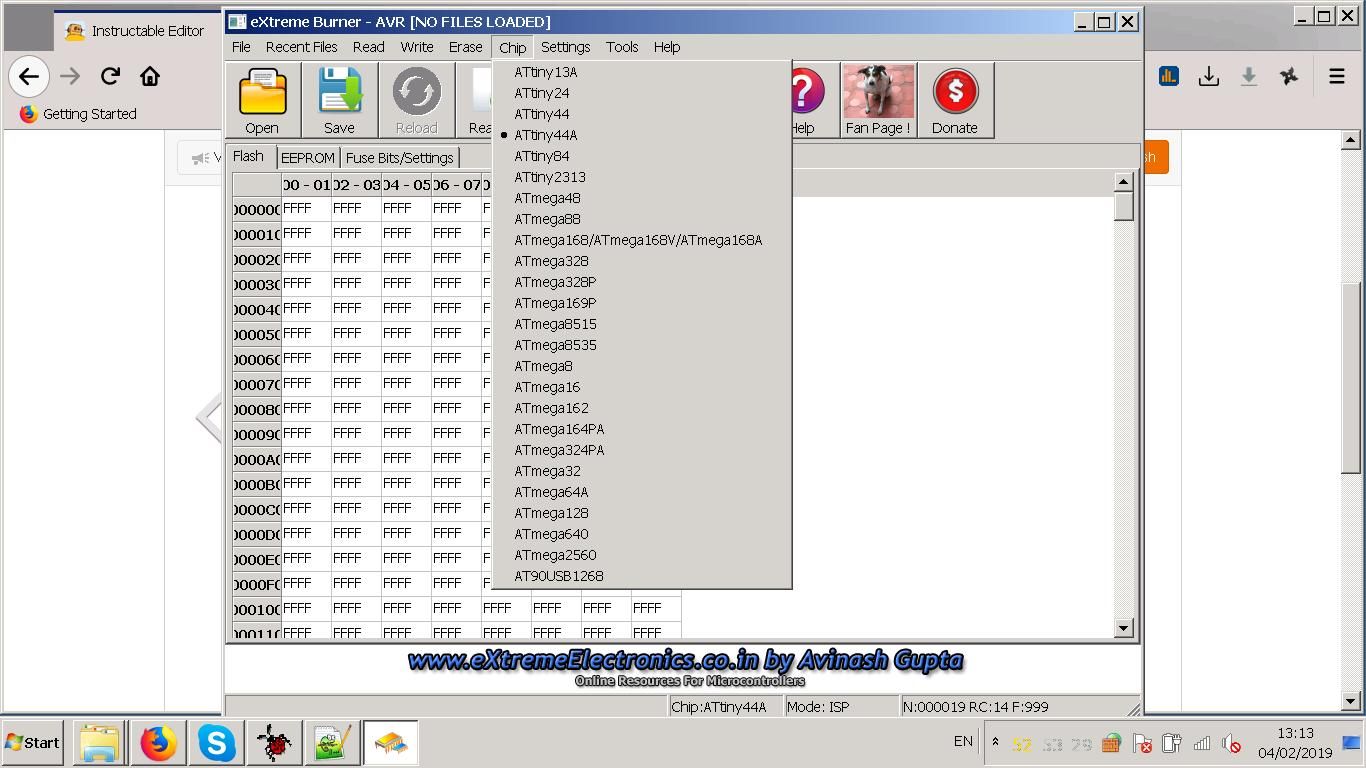Collapse the browser sidebar with the arrow
Viewport: 1366px width, 768px height.
[x=207, y=417]
